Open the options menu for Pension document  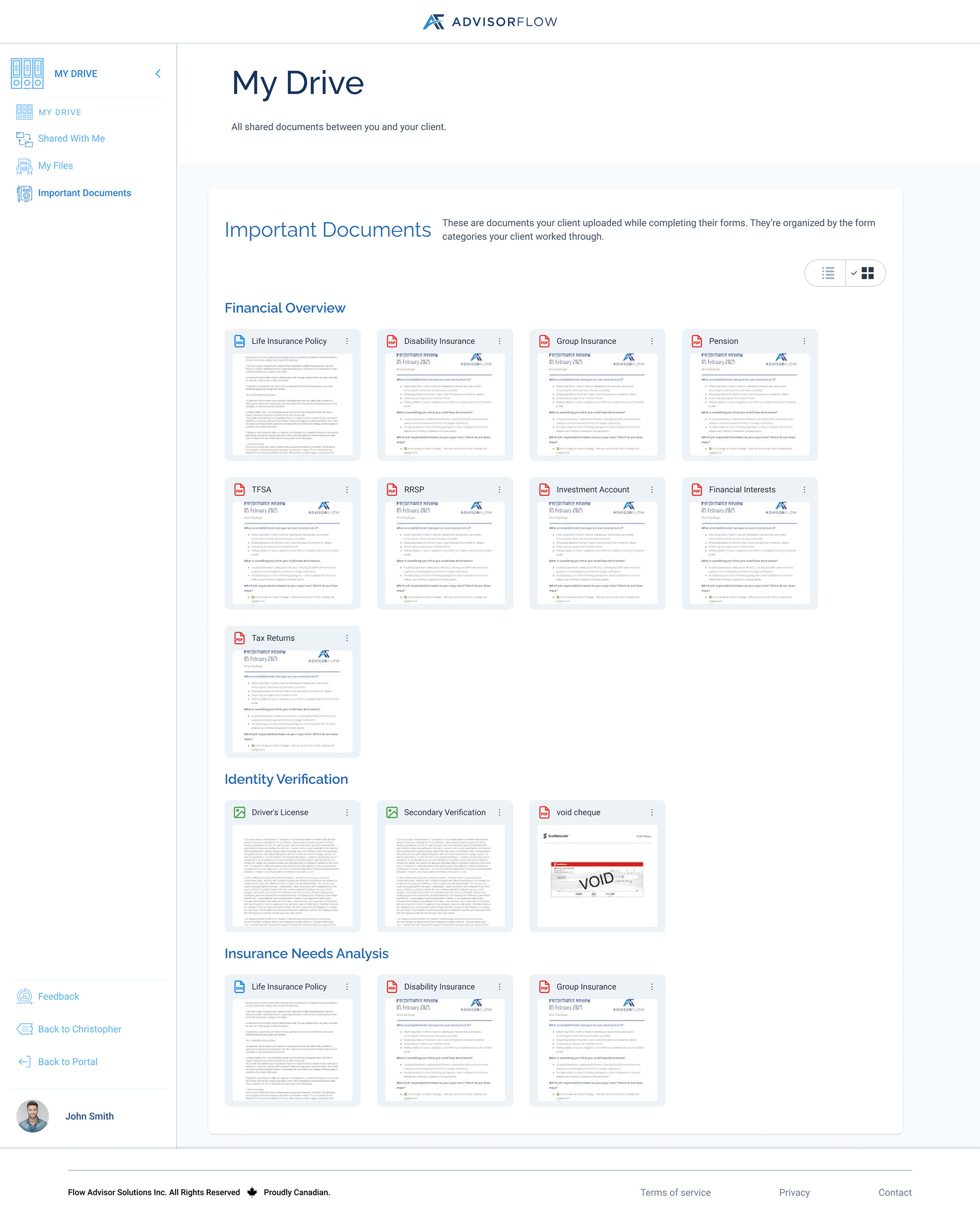click(804, 341)
